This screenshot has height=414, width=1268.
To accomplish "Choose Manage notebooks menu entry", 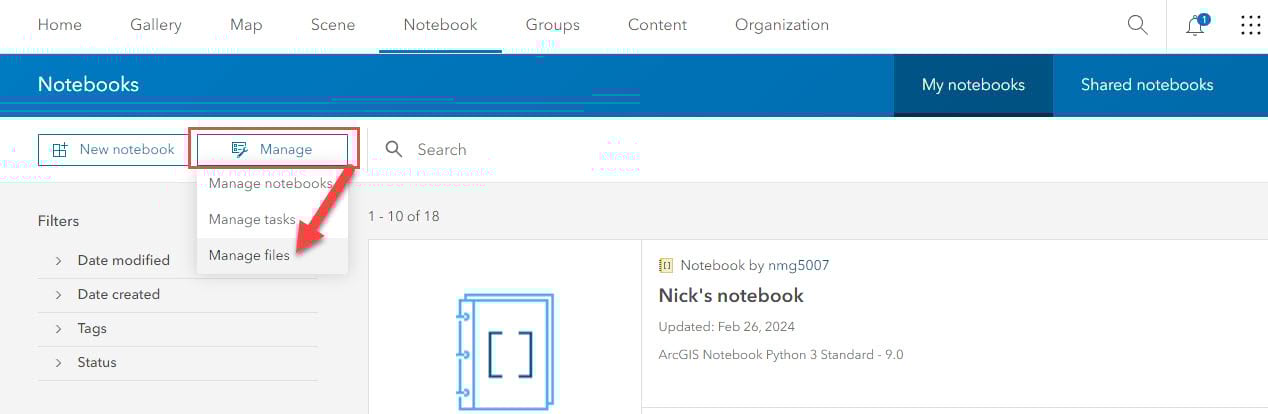I will tap(270, 183).
